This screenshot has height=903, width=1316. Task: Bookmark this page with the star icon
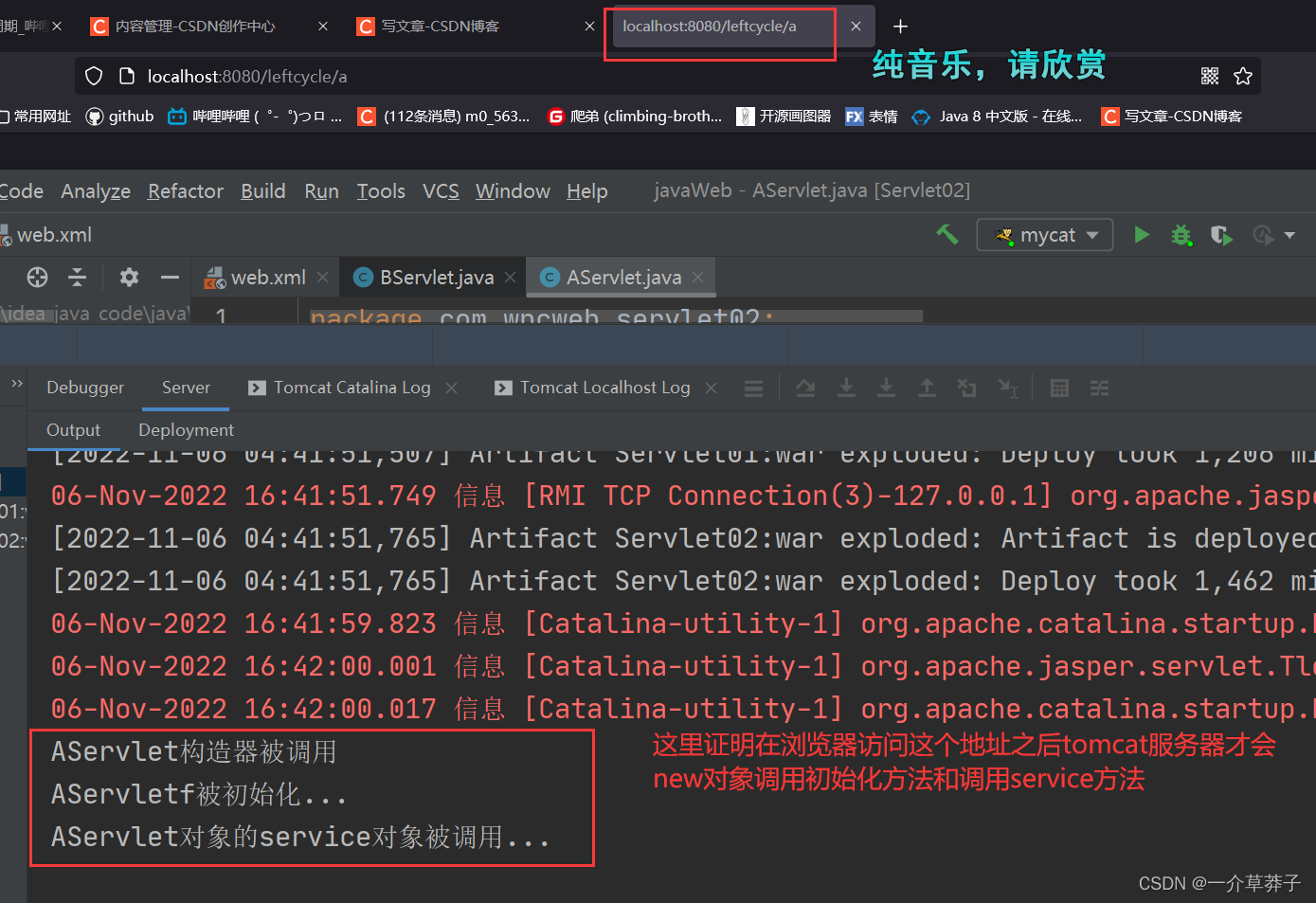pos(1243,76)
